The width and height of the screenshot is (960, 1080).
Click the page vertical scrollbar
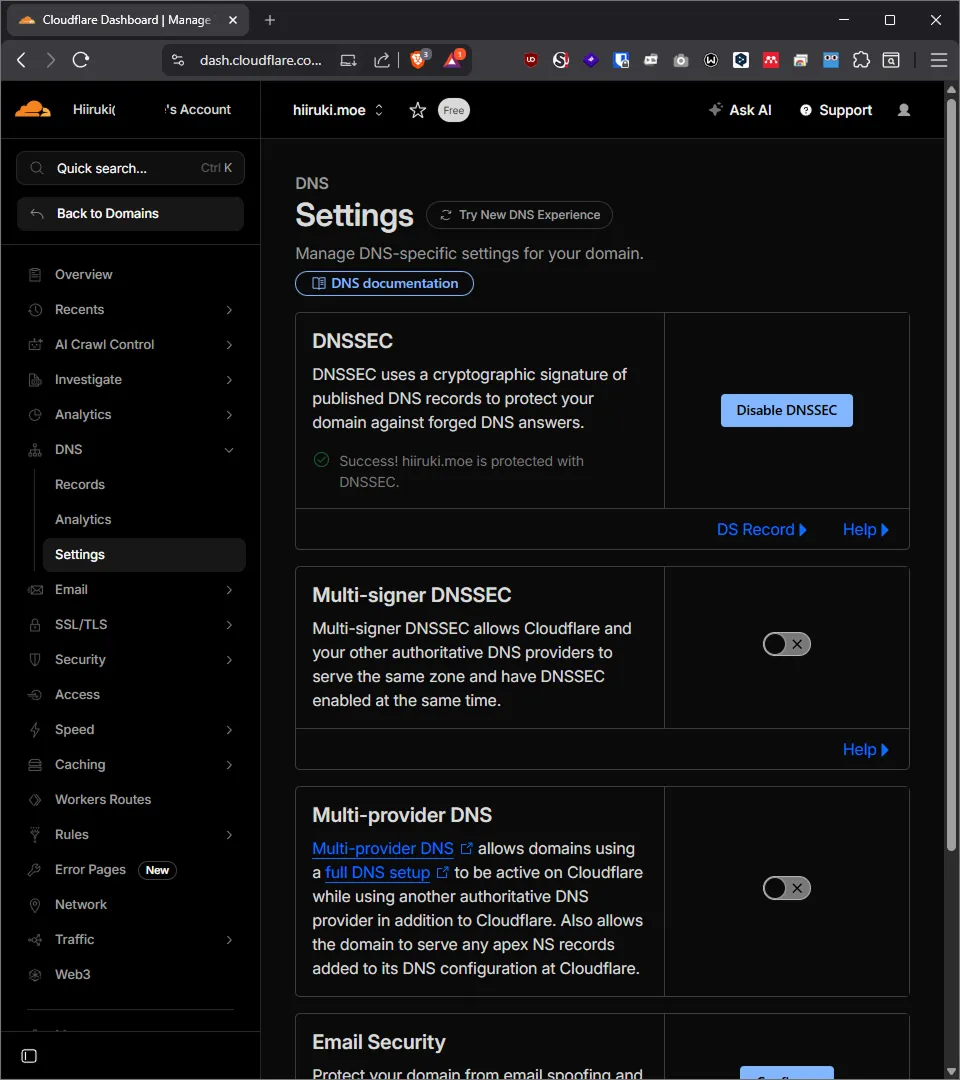(951, 475)
